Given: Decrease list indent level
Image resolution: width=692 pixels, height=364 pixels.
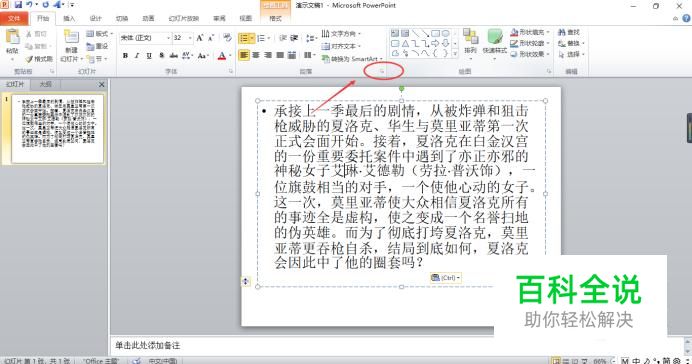Looking at the screenshot, I should [x=283, y=38].
